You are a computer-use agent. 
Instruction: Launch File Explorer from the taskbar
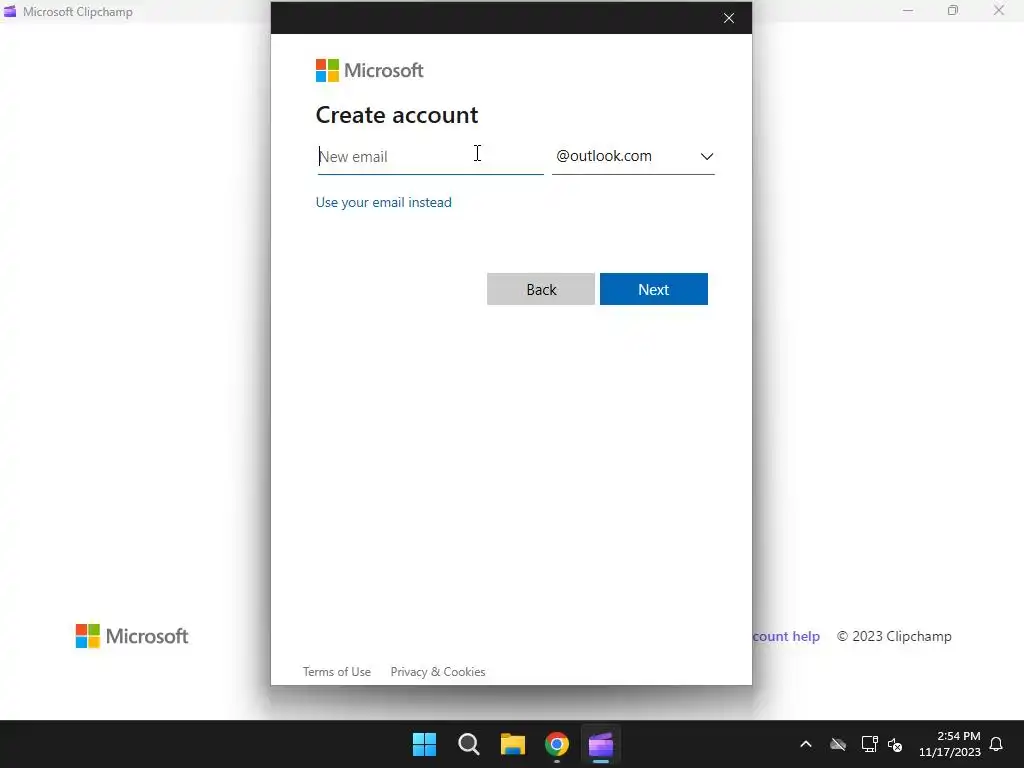513,744
